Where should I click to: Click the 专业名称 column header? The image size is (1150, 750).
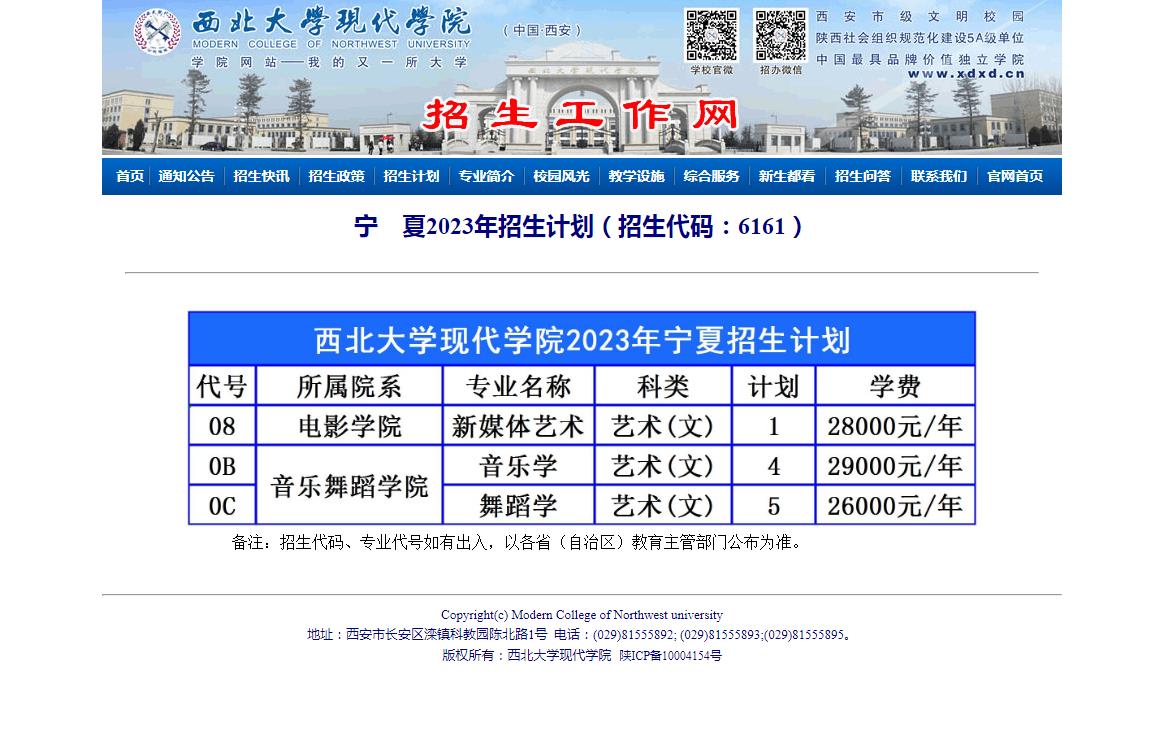pos(519,386)
